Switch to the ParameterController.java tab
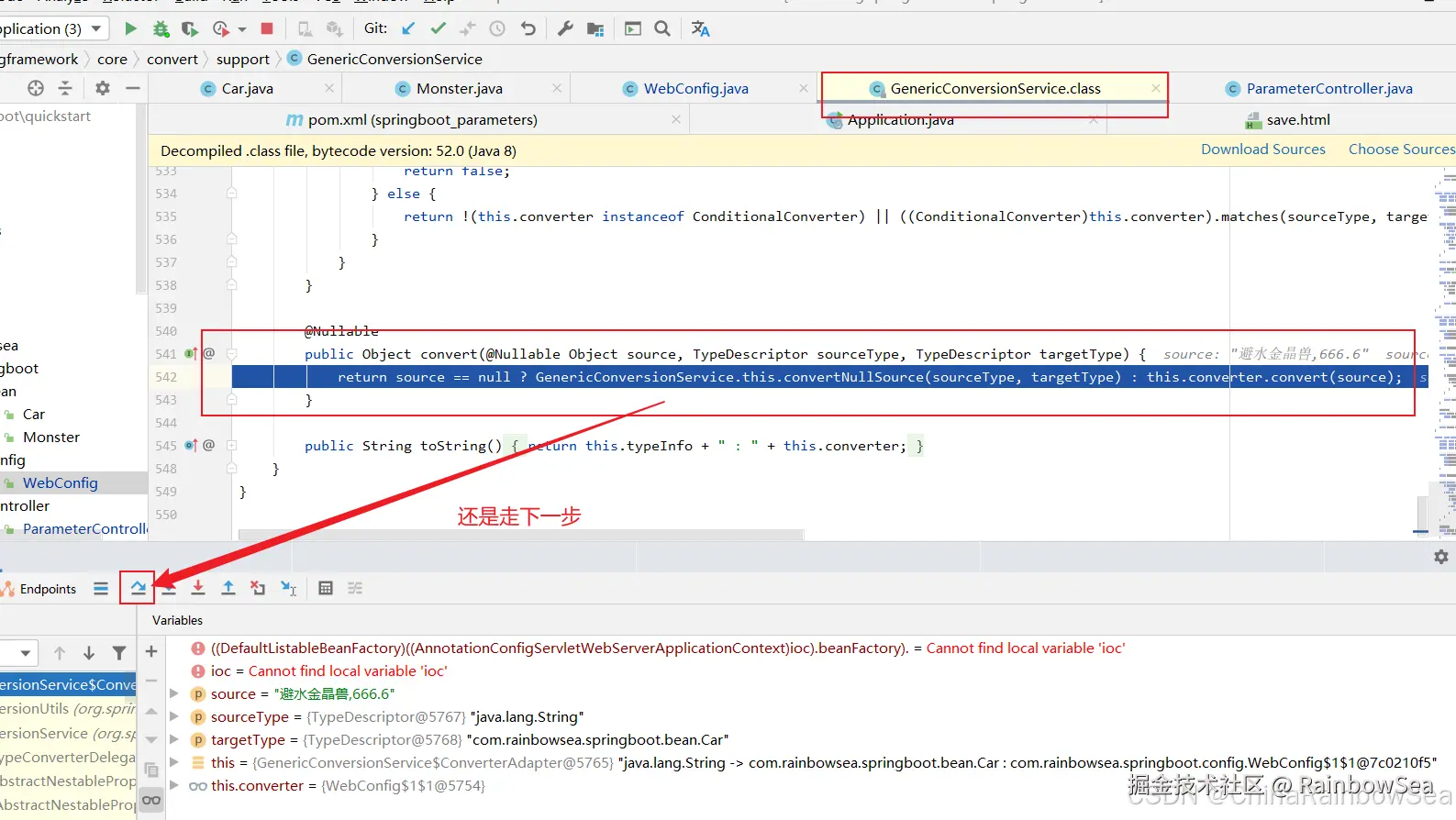The width and height of the screenshot is (1456, 820). 1328,88
